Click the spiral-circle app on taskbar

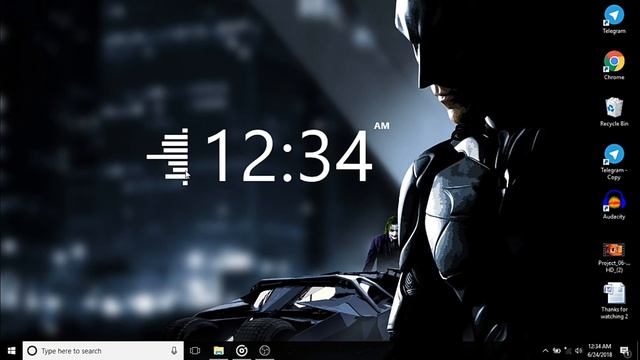(x=242, y=351)
